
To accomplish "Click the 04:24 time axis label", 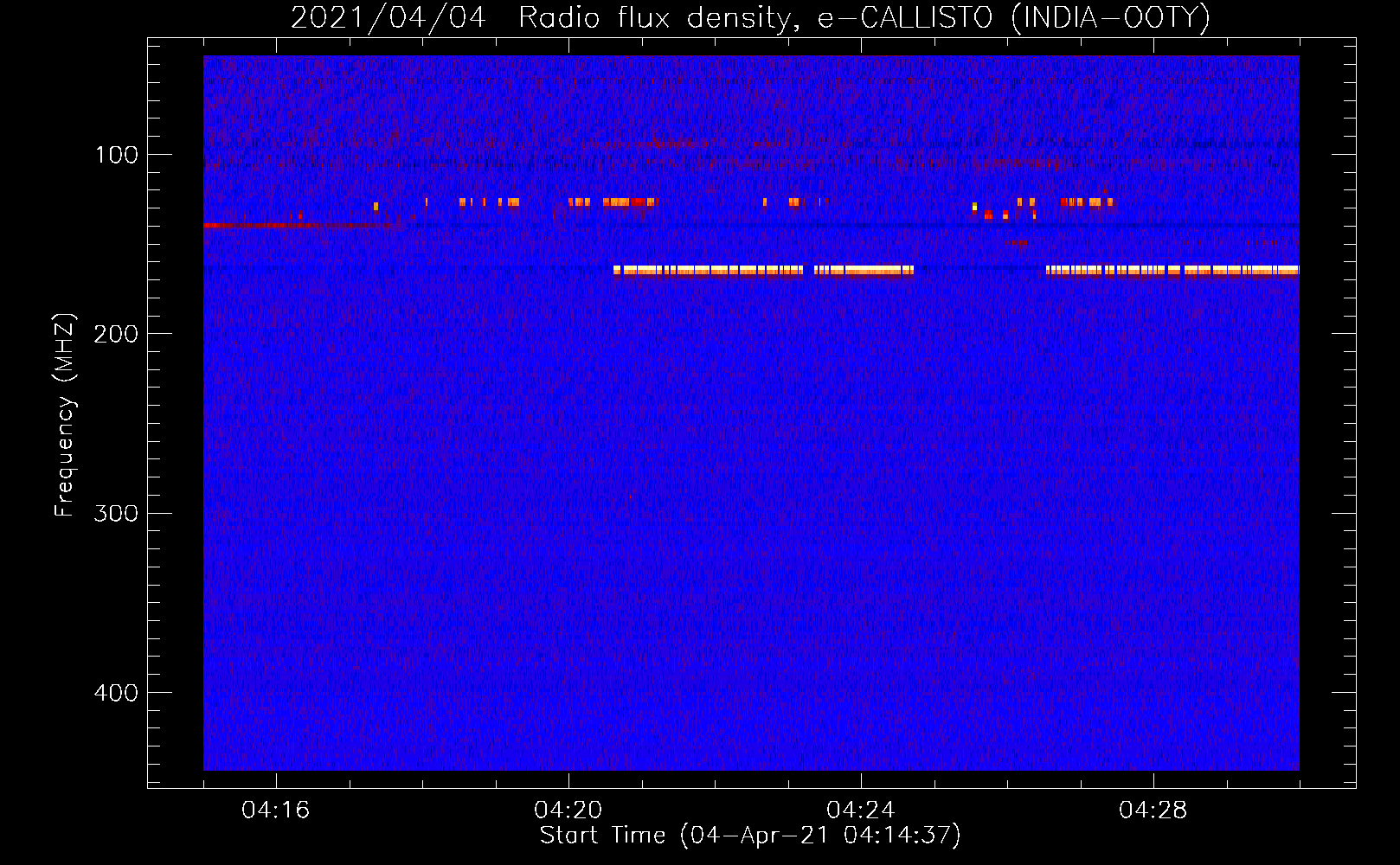I will [x=860, y=811].
